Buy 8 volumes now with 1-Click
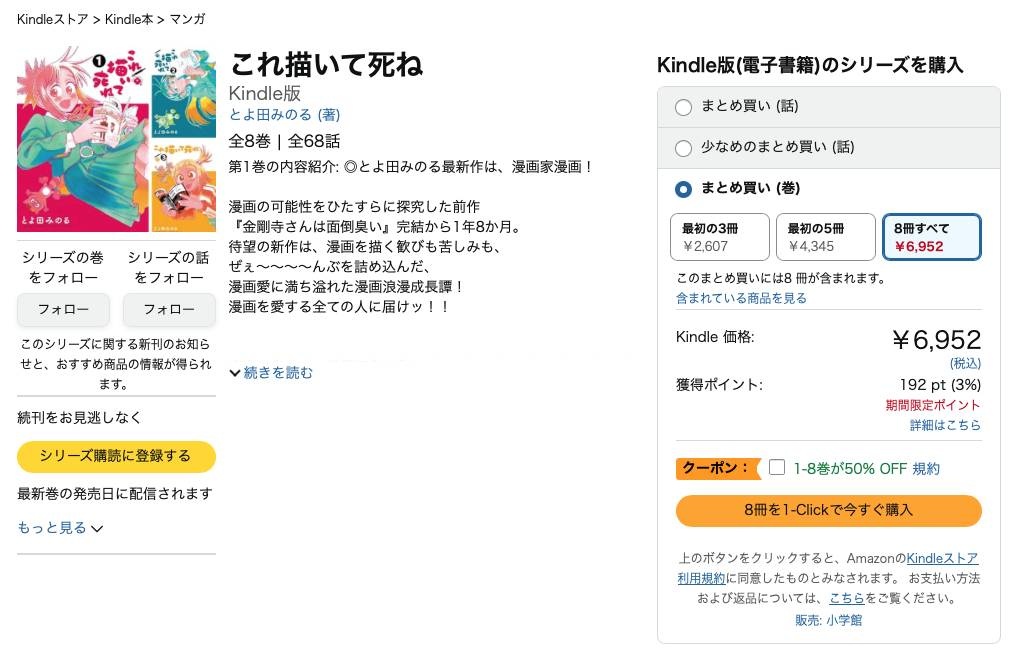The width and height of the screenshot is (1013, 654). click(x=828, y=510)
